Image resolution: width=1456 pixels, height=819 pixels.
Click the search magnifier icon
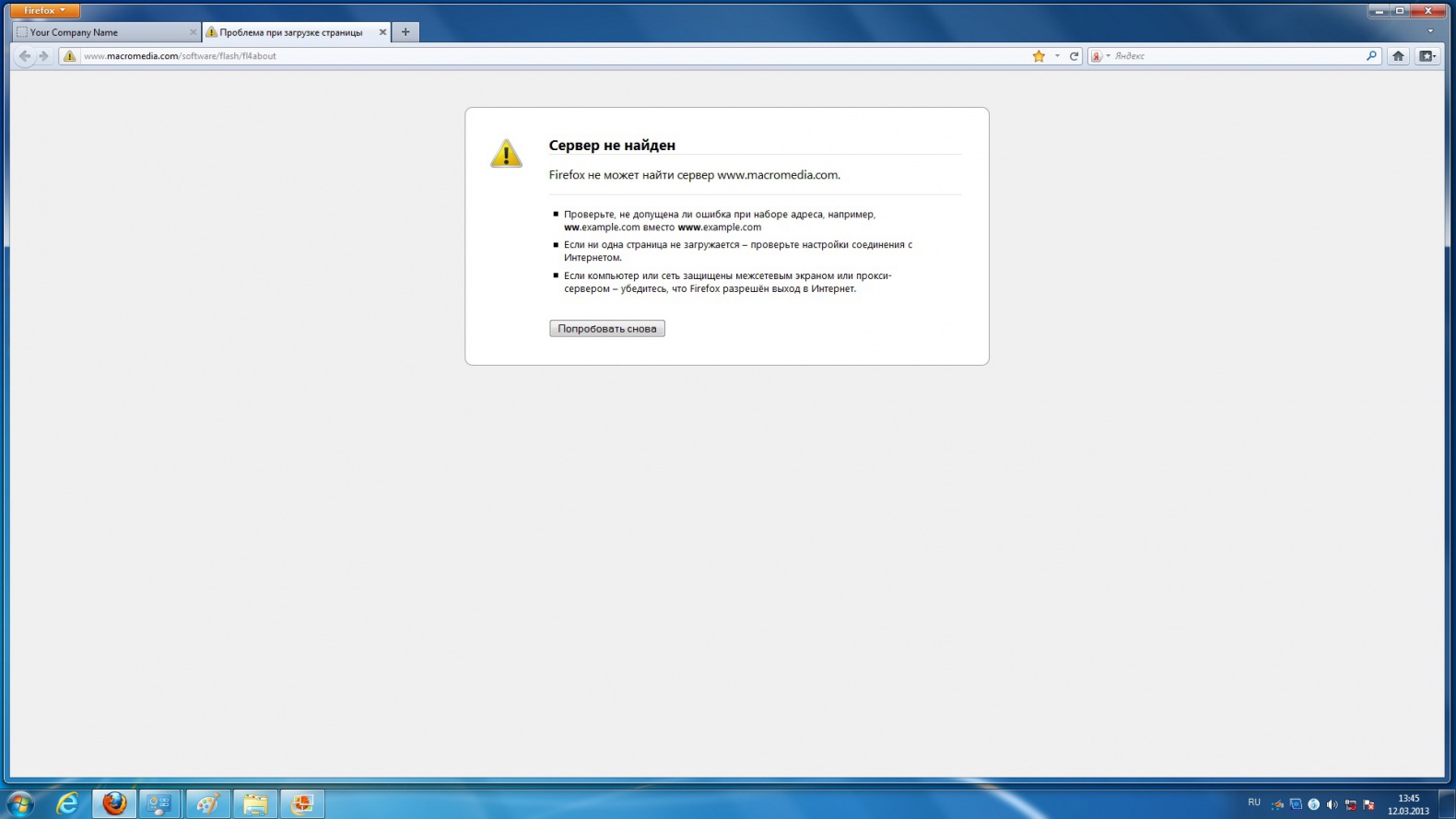pyautogui.click(x=1371, y=56)
